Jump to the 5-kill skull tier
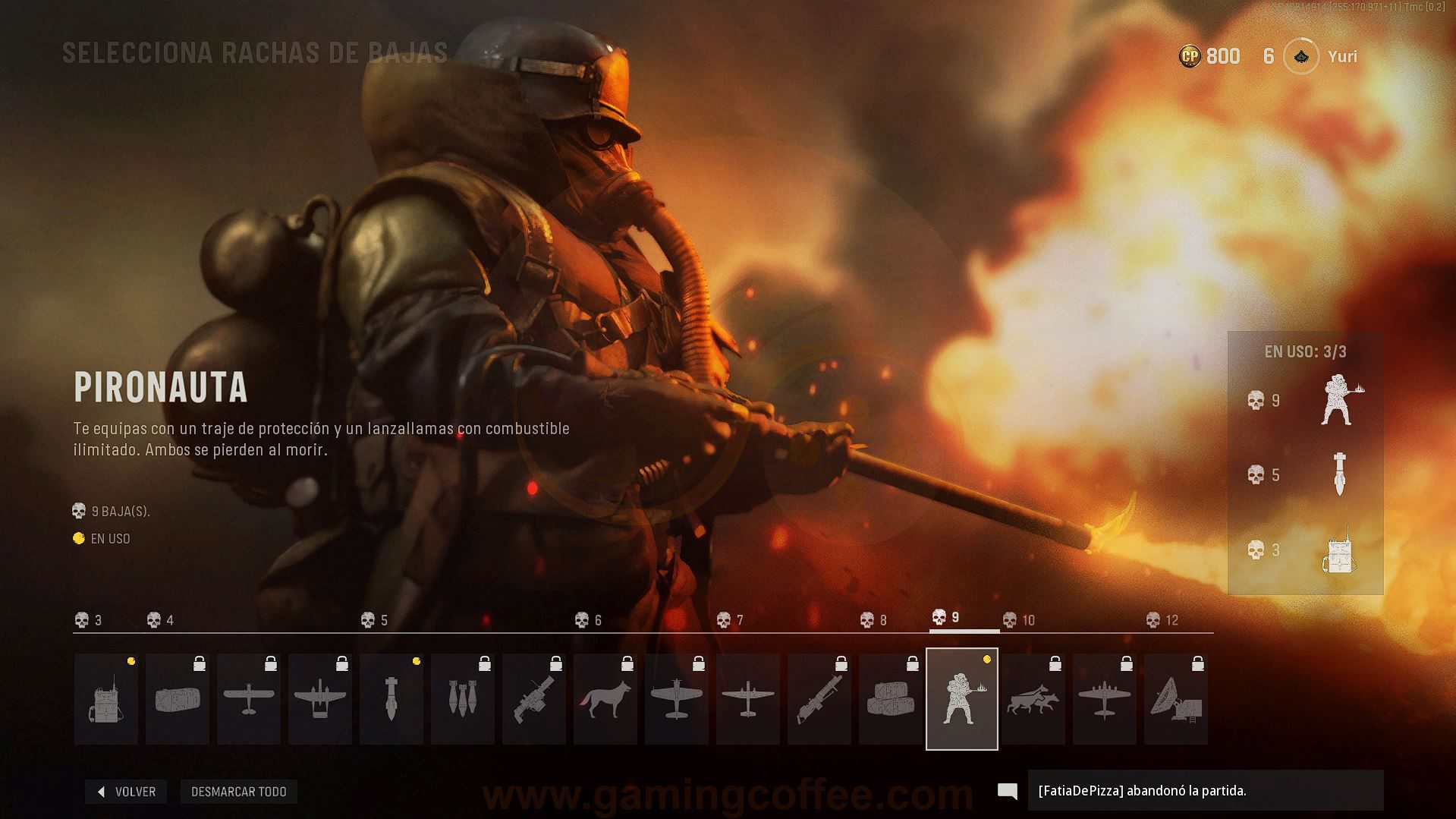The width and height of the screenshot is (1456, 819). [x=374, y=620]
